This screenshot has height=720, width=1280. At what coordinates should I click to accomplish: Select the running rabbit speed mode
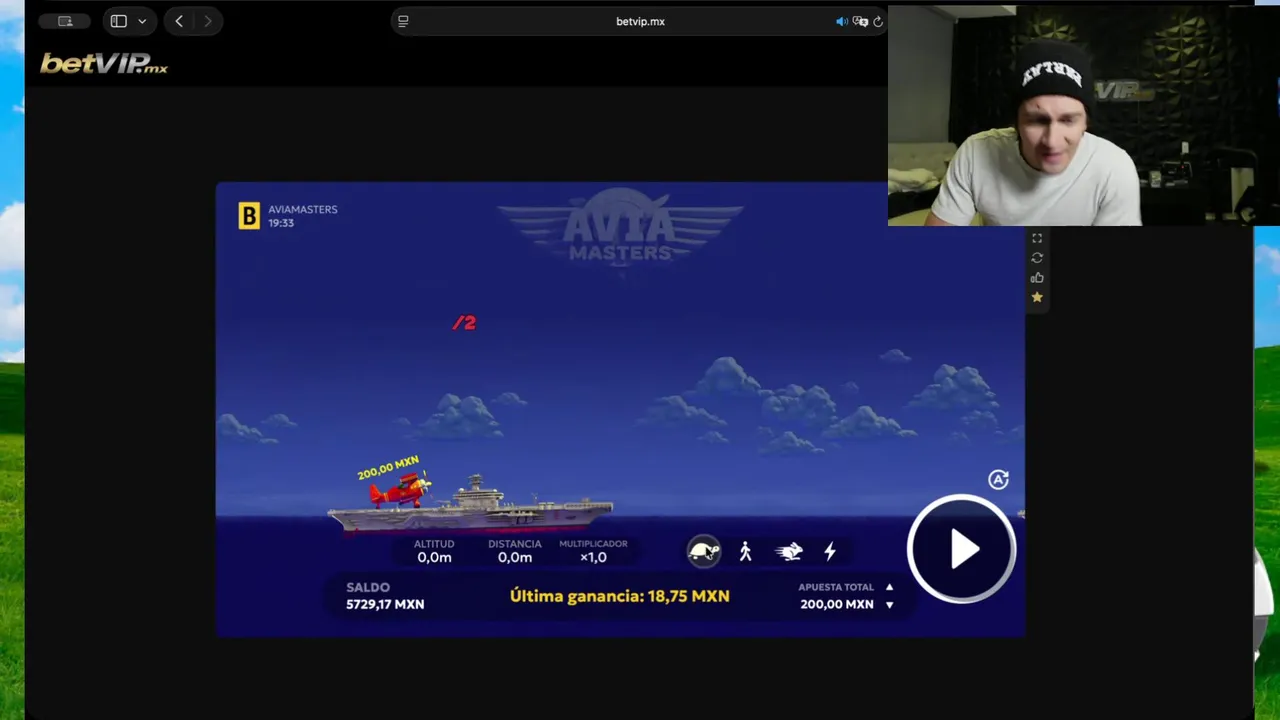789,551
